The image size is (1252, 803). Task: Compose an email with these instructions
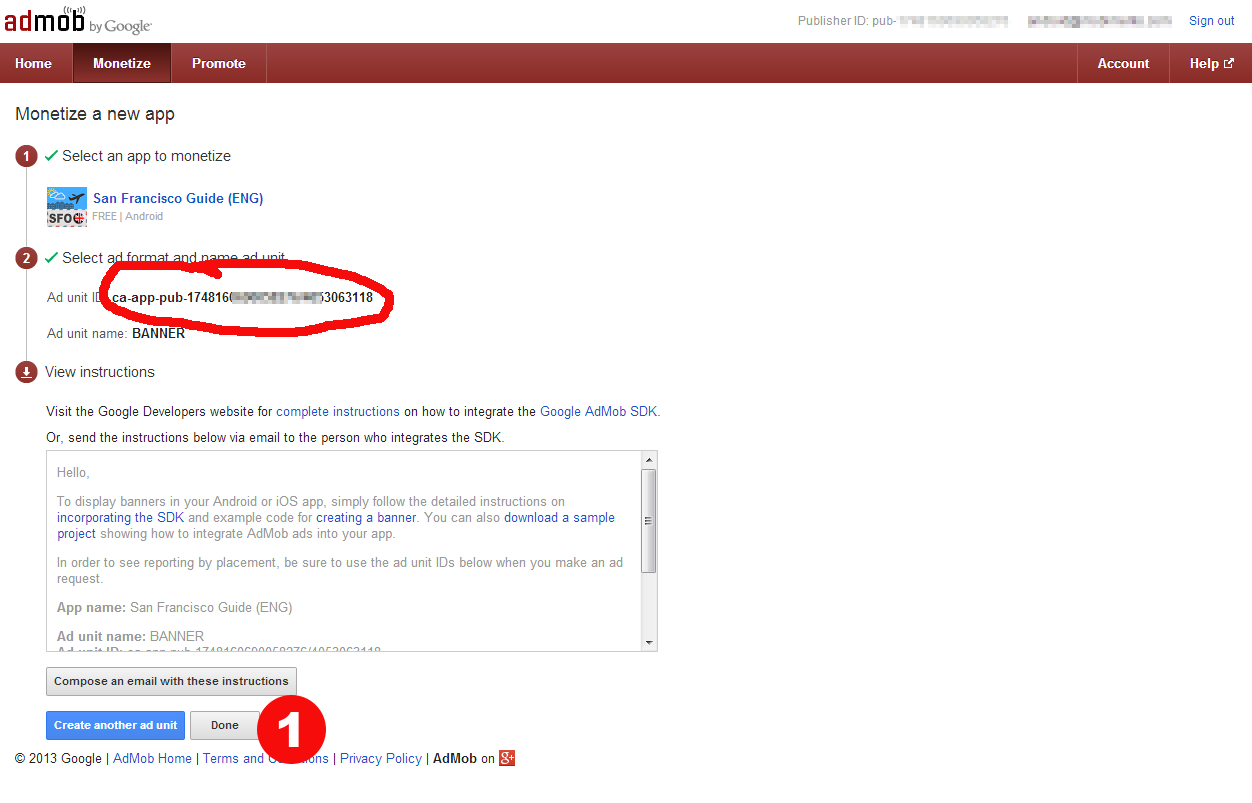click(171, 681)
